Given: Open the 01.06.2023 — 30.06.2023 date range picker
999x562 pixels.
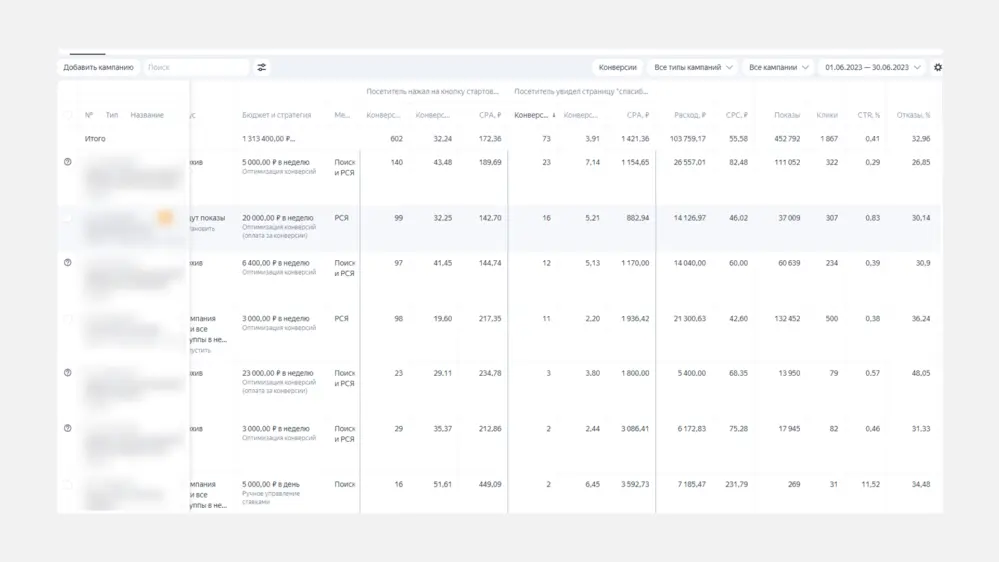Looking at the screenshot, I should click(x=872, y=68).
